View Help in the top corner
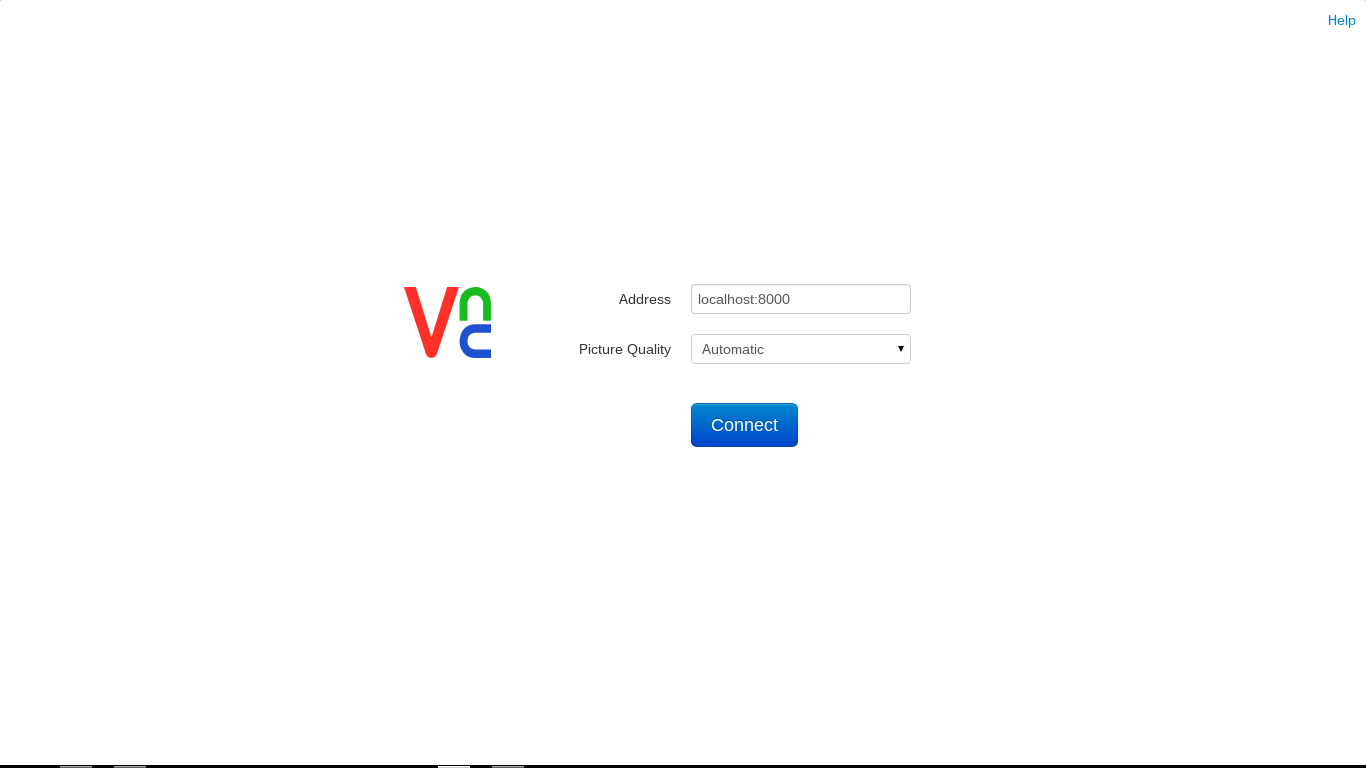The image size is (1366, 768). point(1341,20)
